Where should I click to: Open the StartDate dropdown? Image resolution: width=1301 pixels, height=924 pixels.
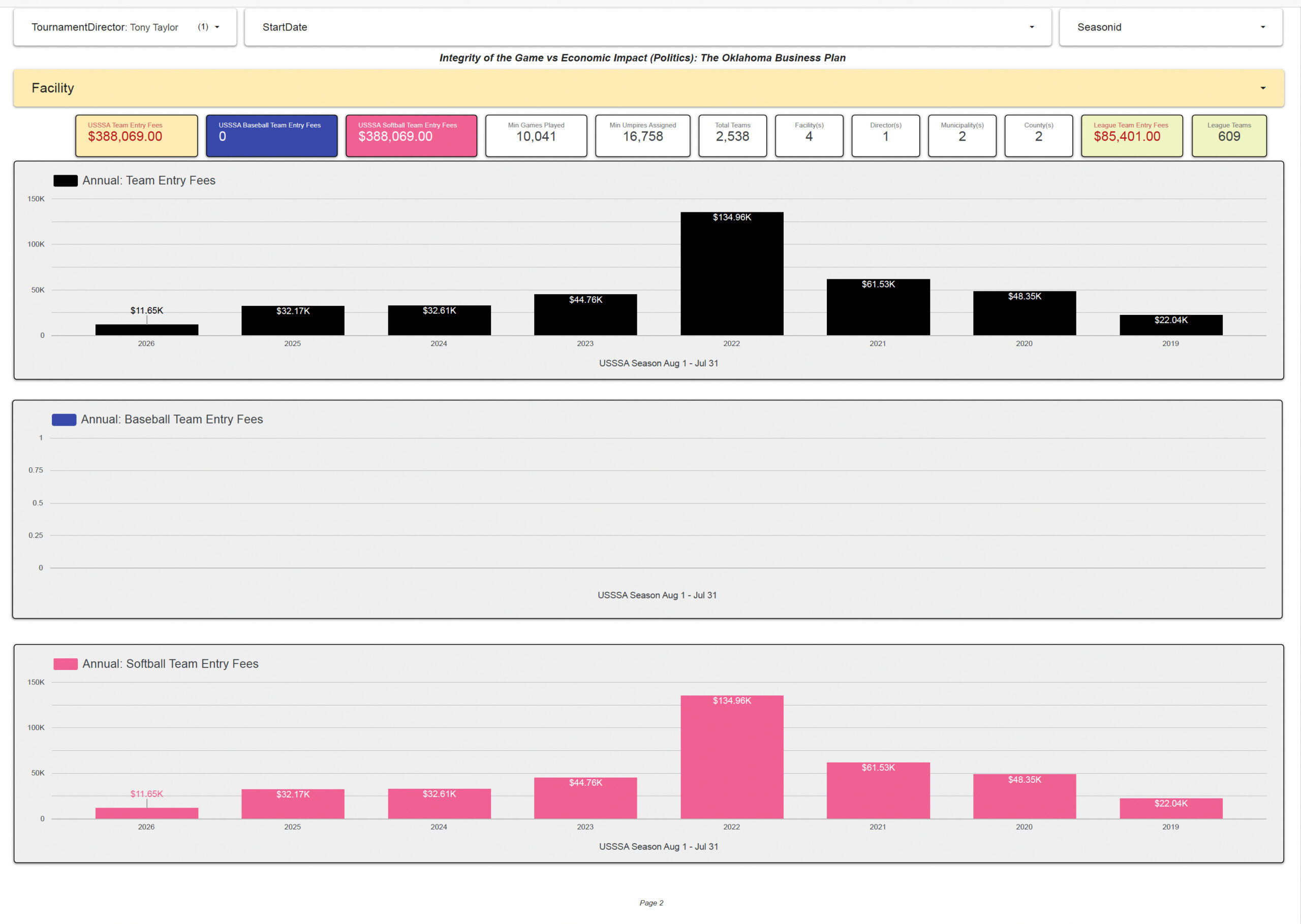click(647, 27)
